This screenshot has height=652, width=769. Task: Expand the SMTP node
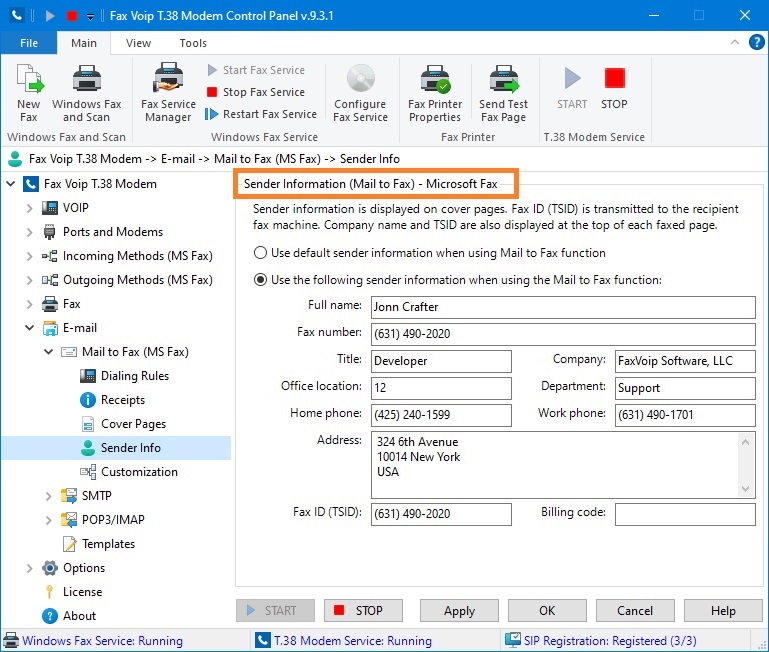pyautogui.click(x=48, y=496)
